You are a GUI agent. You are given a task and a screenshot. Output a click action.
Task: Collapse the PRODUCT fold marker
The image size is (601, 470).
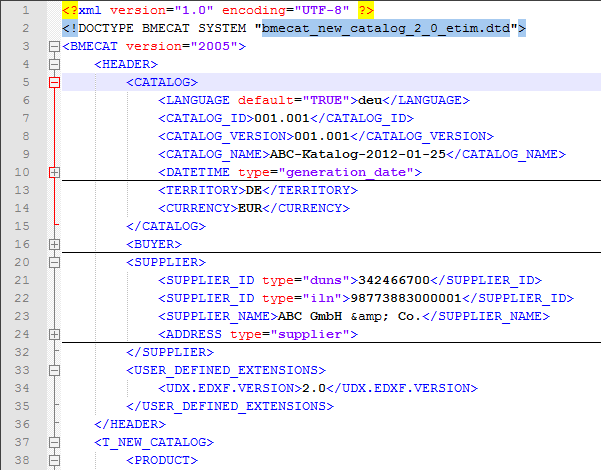click(54, 460)
